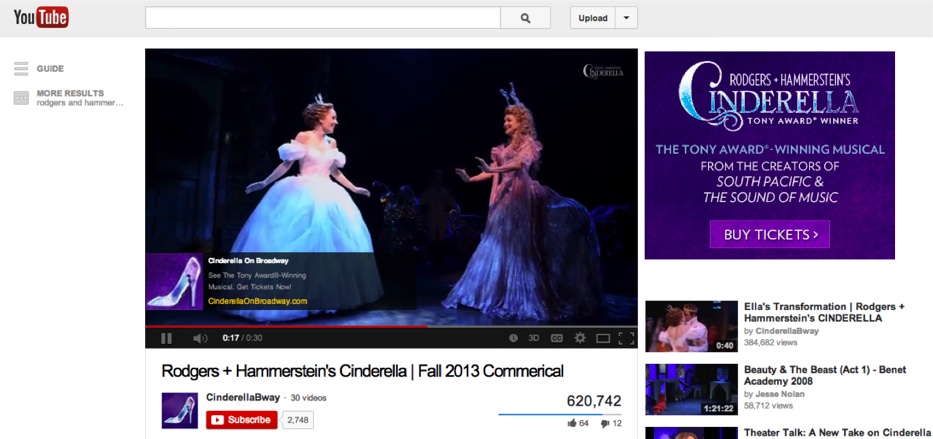Click the CinderellaBway channel avatar
The image size is (933, 439).
click(x=180, y=410)
